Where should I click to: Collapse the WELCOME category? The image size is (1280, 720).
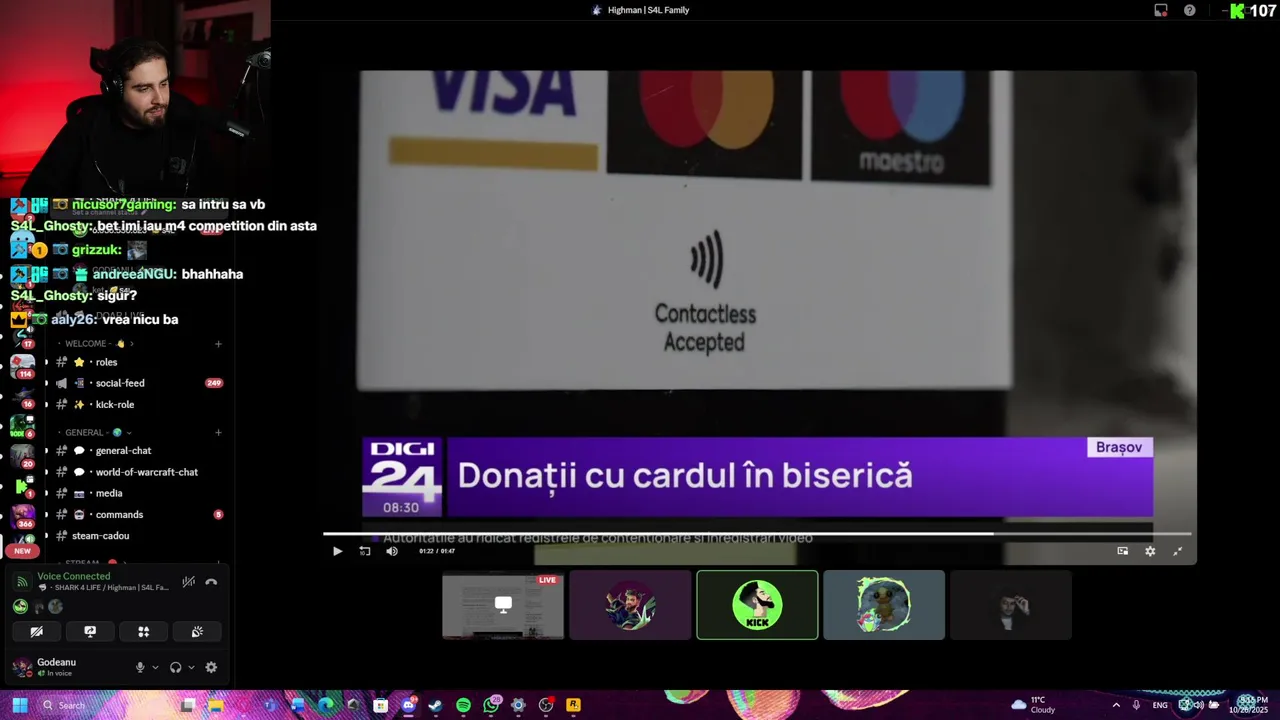(99, 344)
